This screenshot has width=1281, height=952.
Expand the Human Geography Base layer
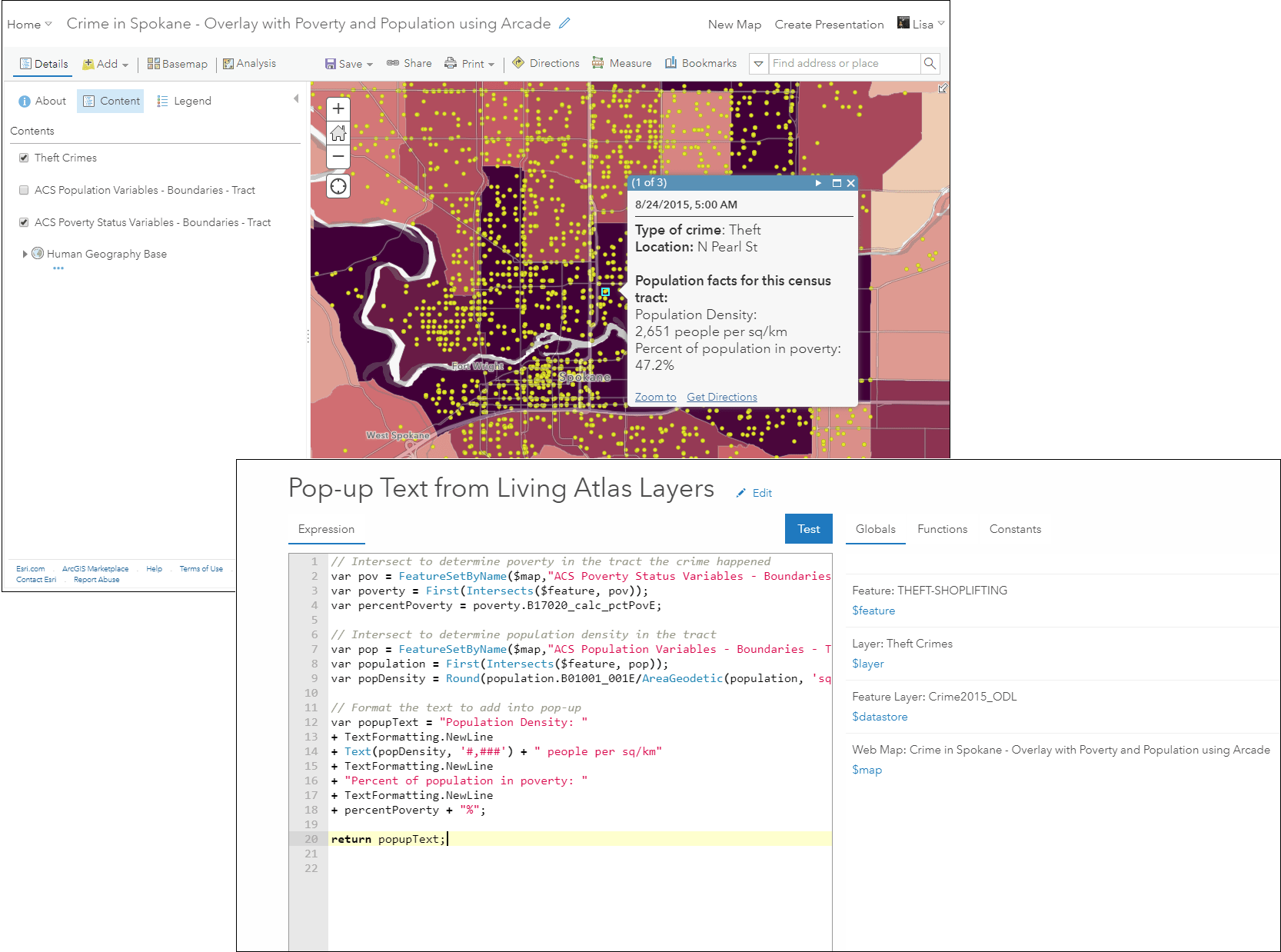click(x=25, y=254)
